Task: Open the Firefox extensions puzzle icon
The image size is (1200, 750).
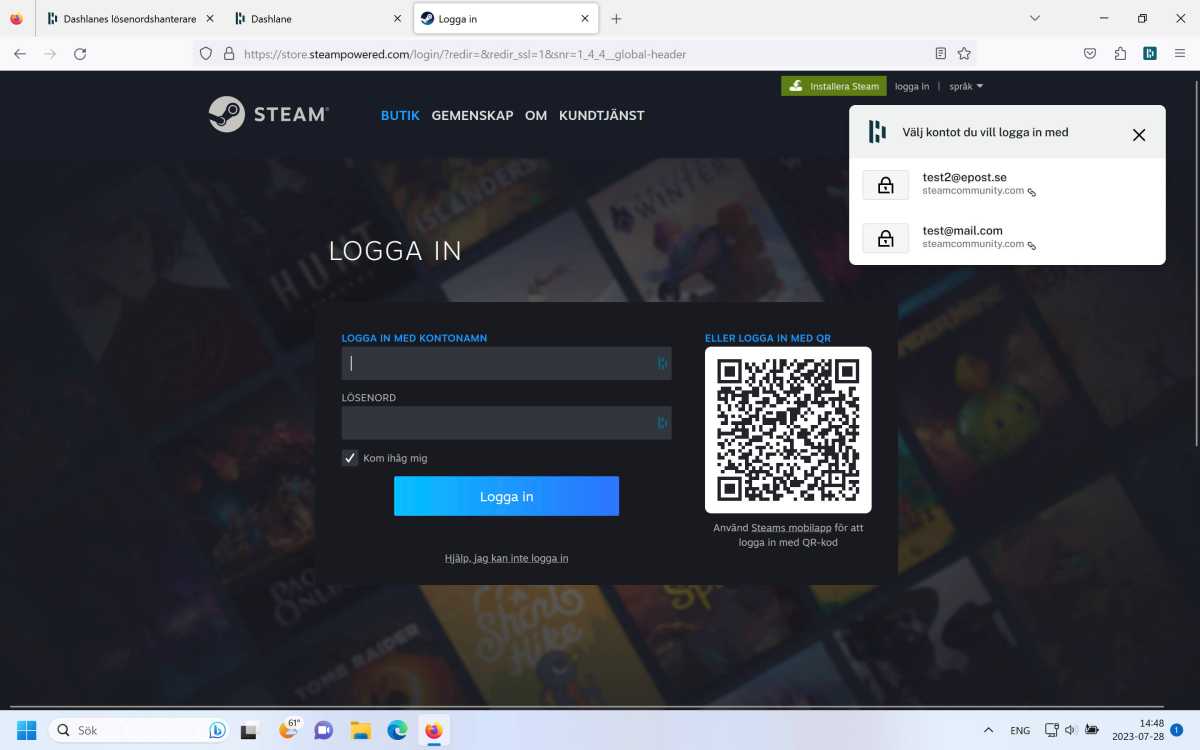Action: click(1120, 54)
